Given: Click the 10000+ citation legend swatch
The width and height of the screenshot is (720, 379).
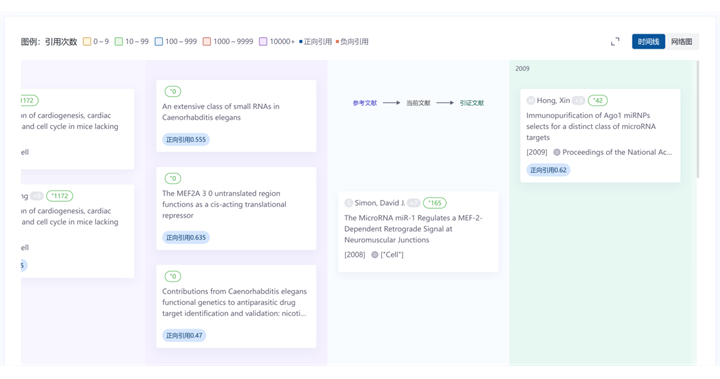Looking at the screenshot, I should [x=263, y=41].
